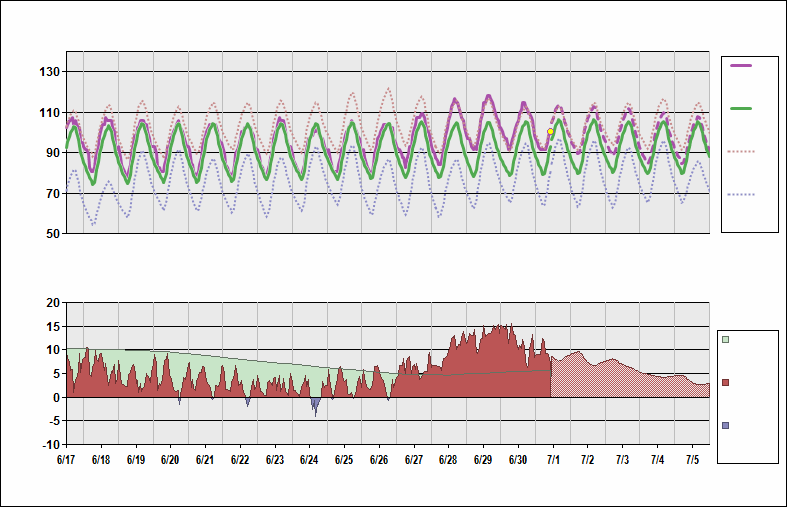Screen dimensions: 787x507
Task: Click the green solid line legend swatch
Action: 741,108
